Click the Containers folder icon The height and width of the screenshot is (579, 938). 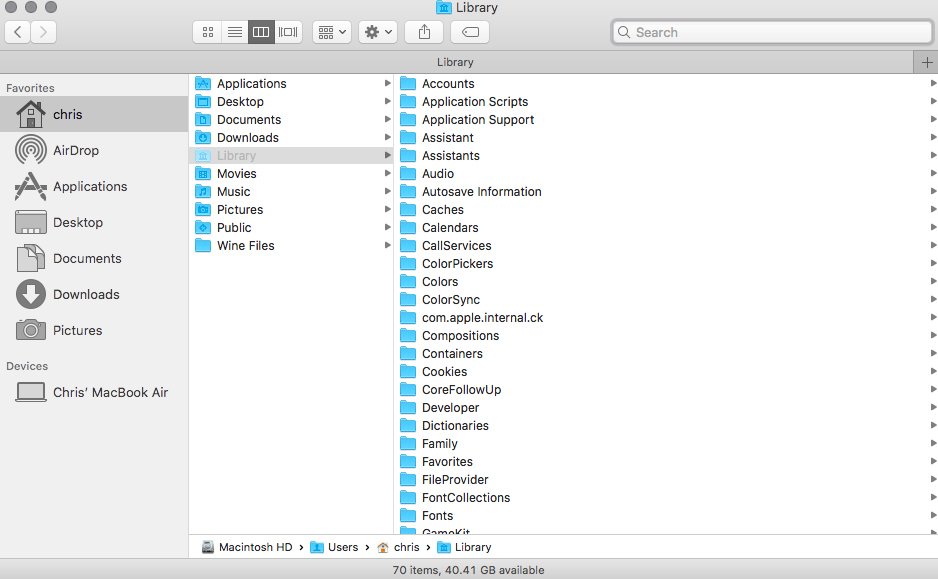pos(408,354)
